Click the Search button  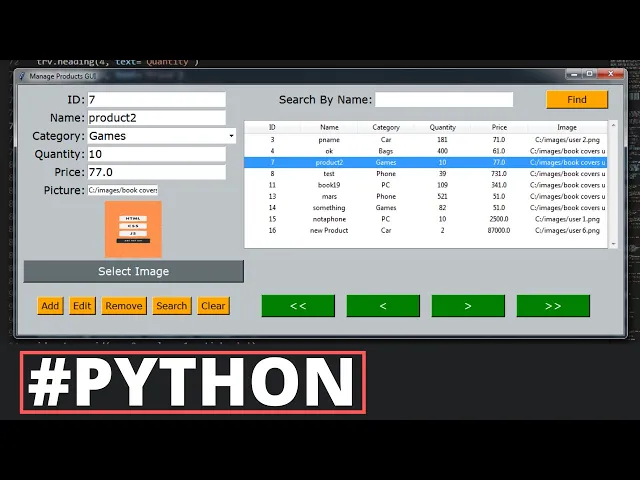coord(172,306)
